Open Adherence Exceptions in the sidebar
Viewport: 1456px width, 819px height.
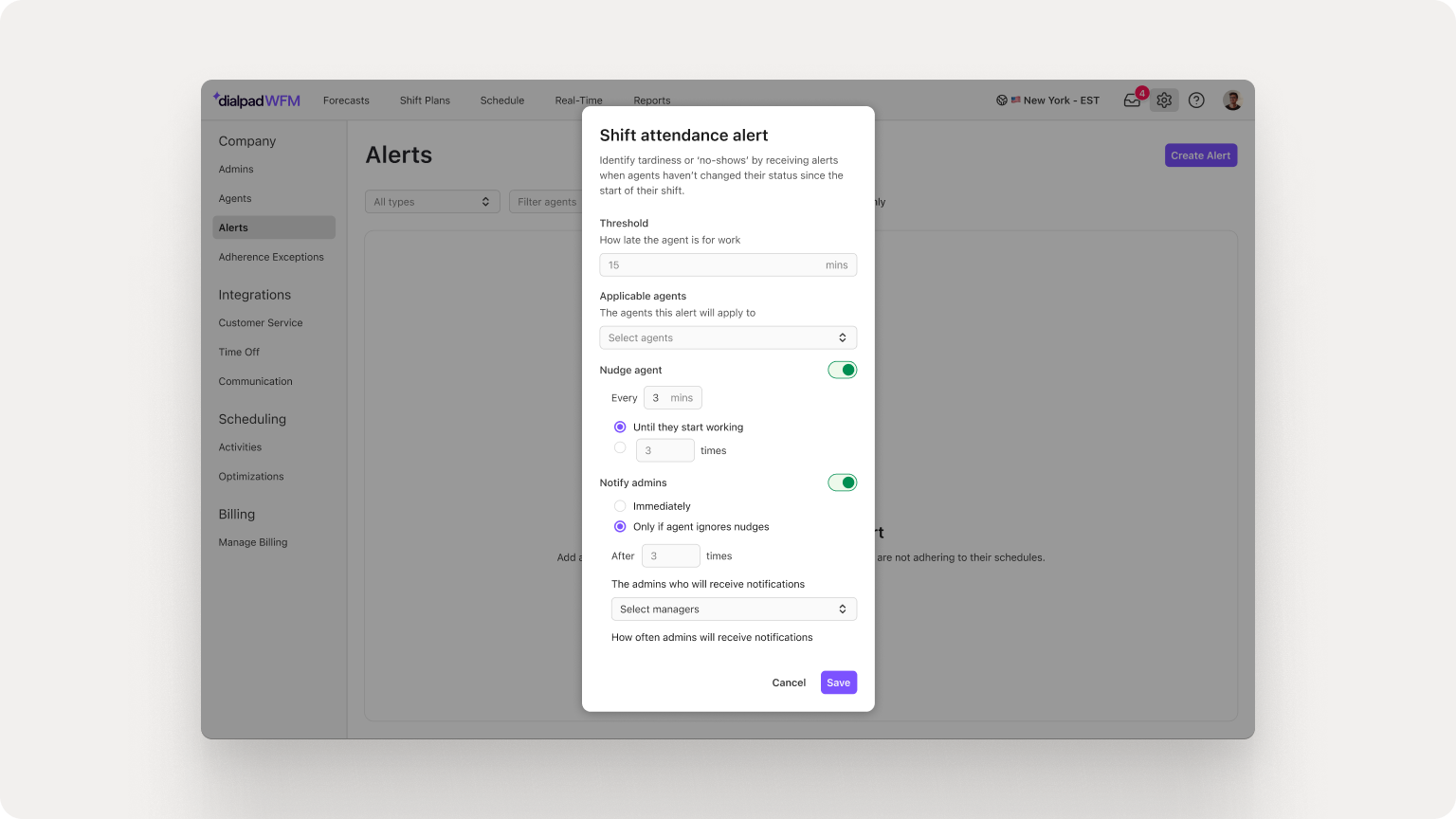coord(271,257)
